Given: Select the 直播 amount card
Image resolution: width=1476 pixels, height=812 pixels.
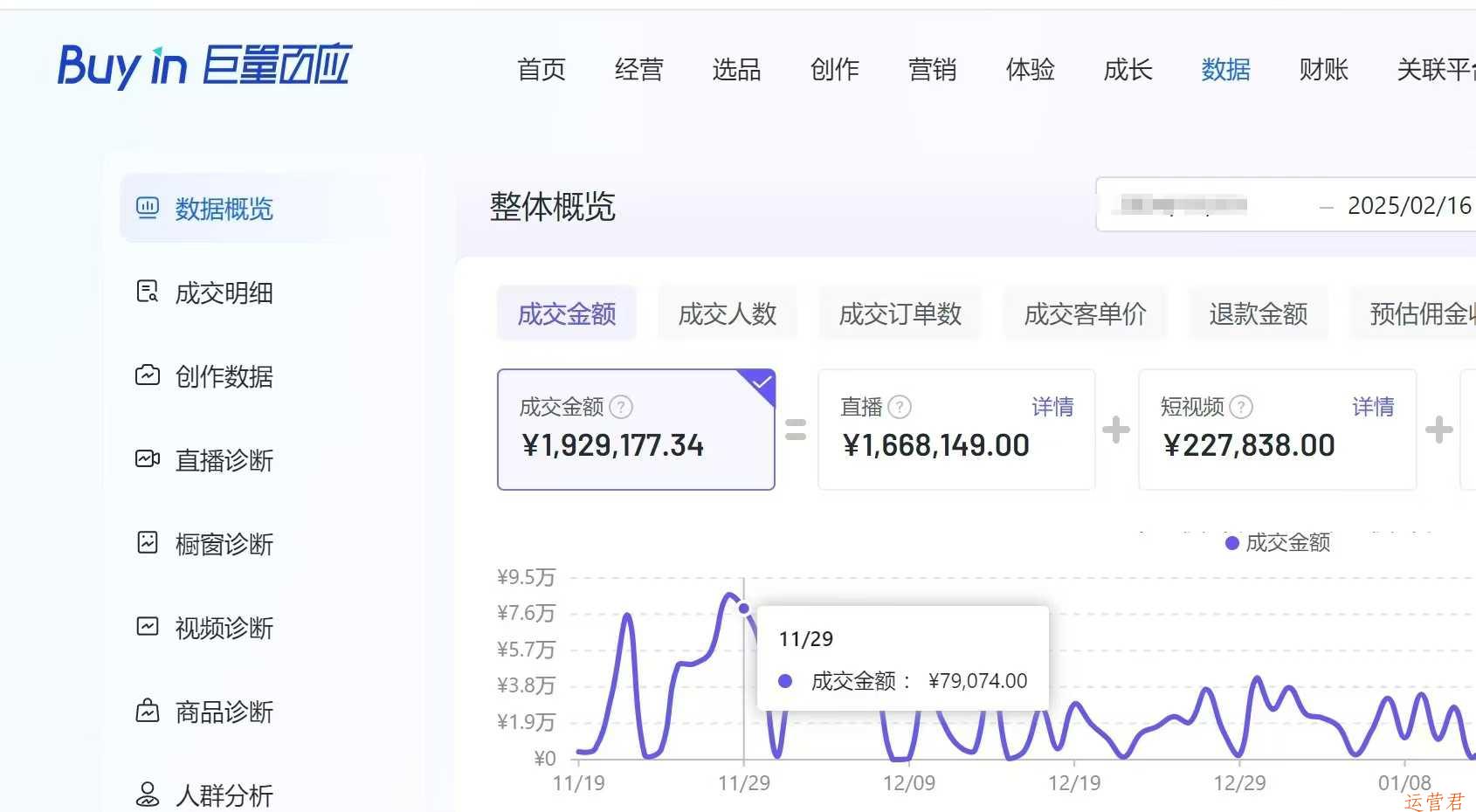Looking at the screenshot, I should (956, 430).
